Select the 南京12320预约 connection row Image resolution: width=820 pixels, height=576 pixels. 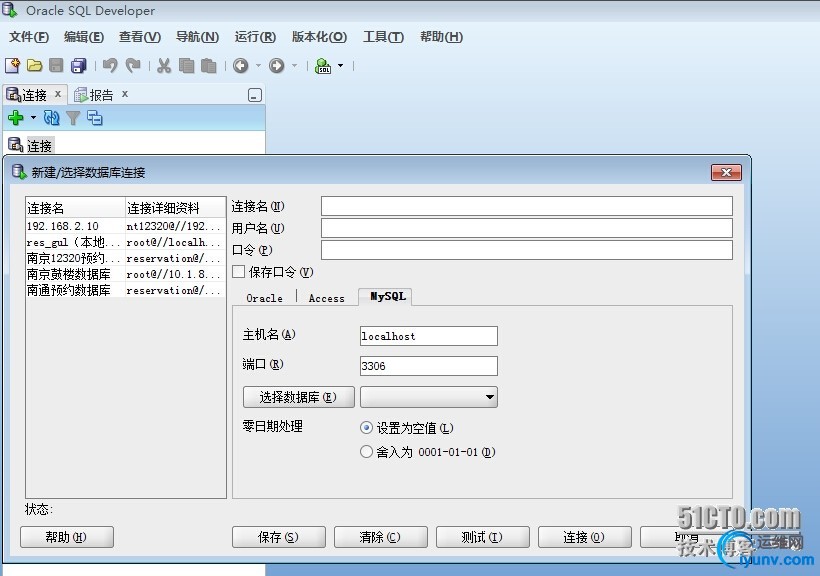(126, 258)
